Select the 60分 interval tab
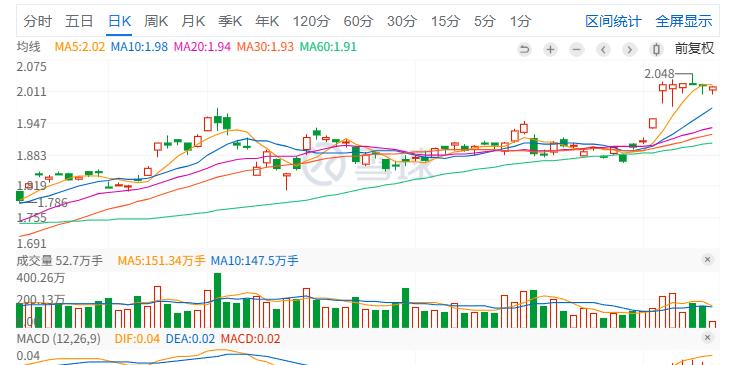739x365 pixels. coord(358,21)
